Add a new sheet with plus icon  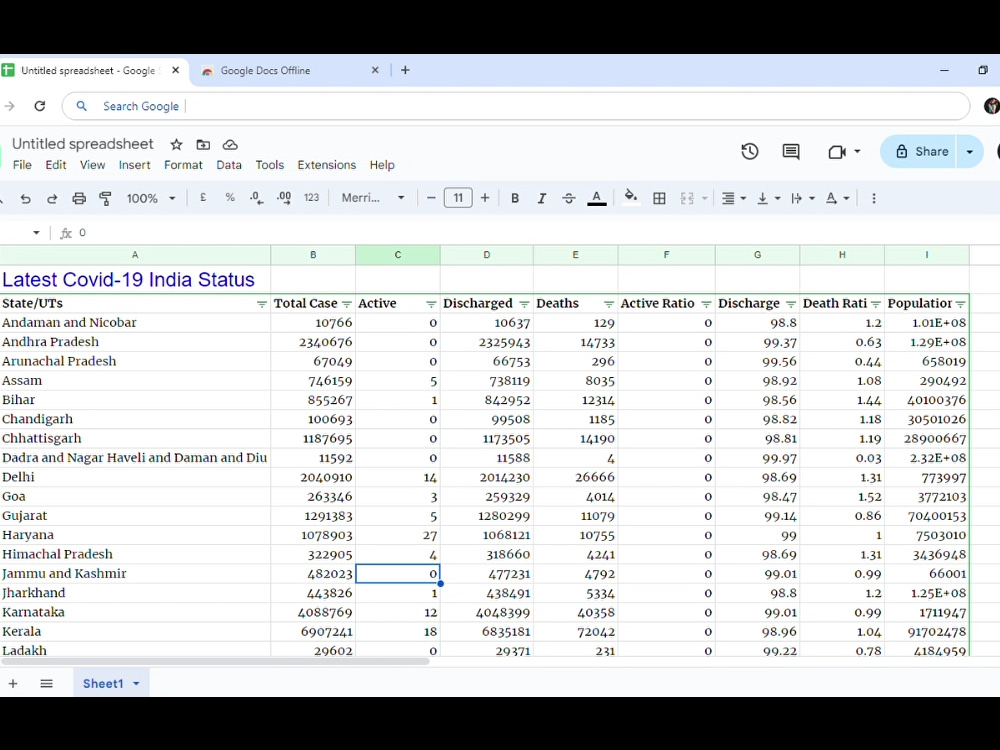click(13, 684)
